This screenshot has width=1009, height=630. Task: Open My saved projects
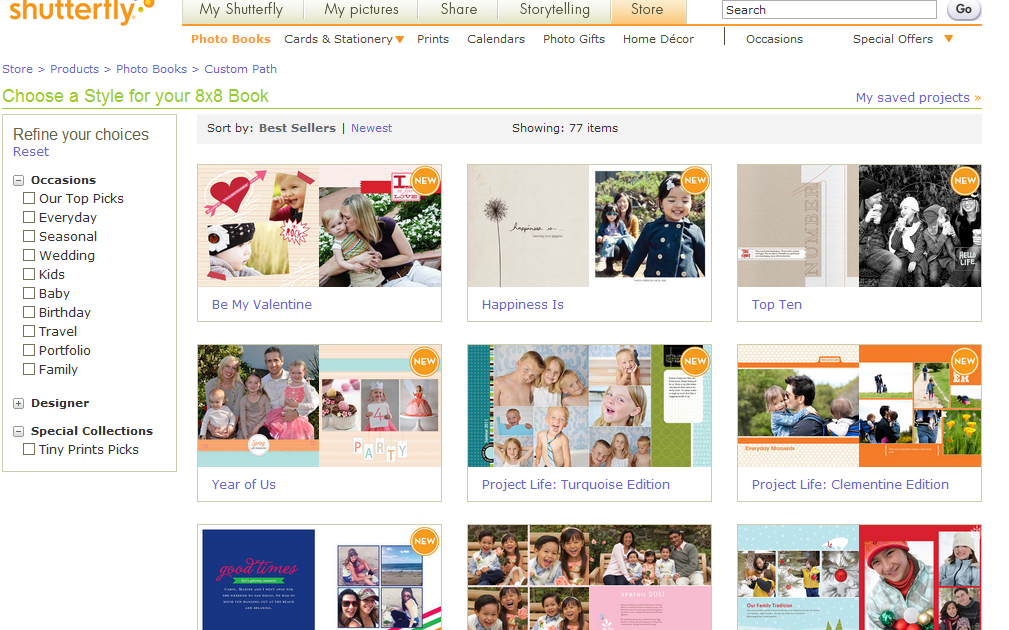(913, 97)
